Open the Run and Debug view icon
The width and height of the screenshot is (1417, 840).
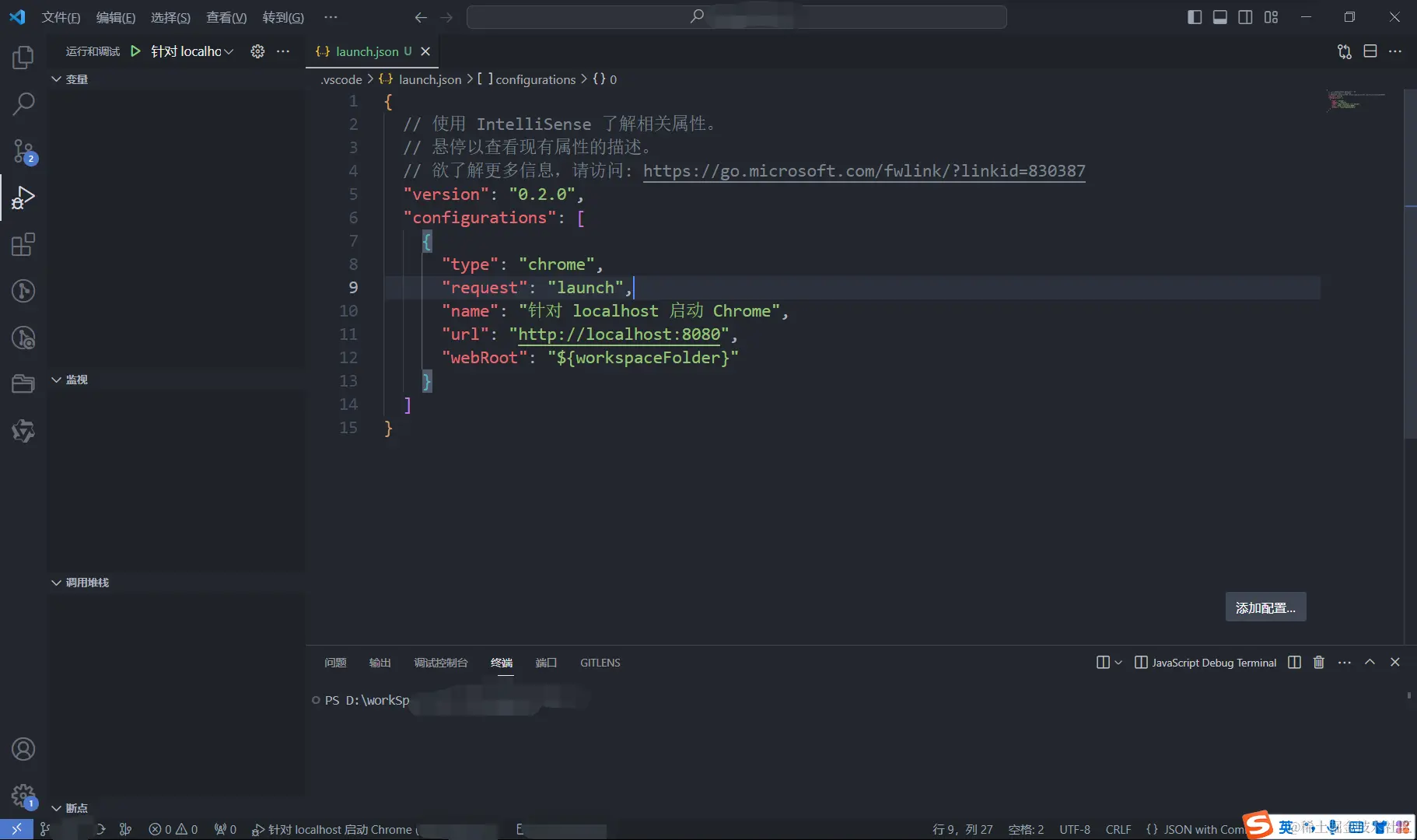pos(23,198)
